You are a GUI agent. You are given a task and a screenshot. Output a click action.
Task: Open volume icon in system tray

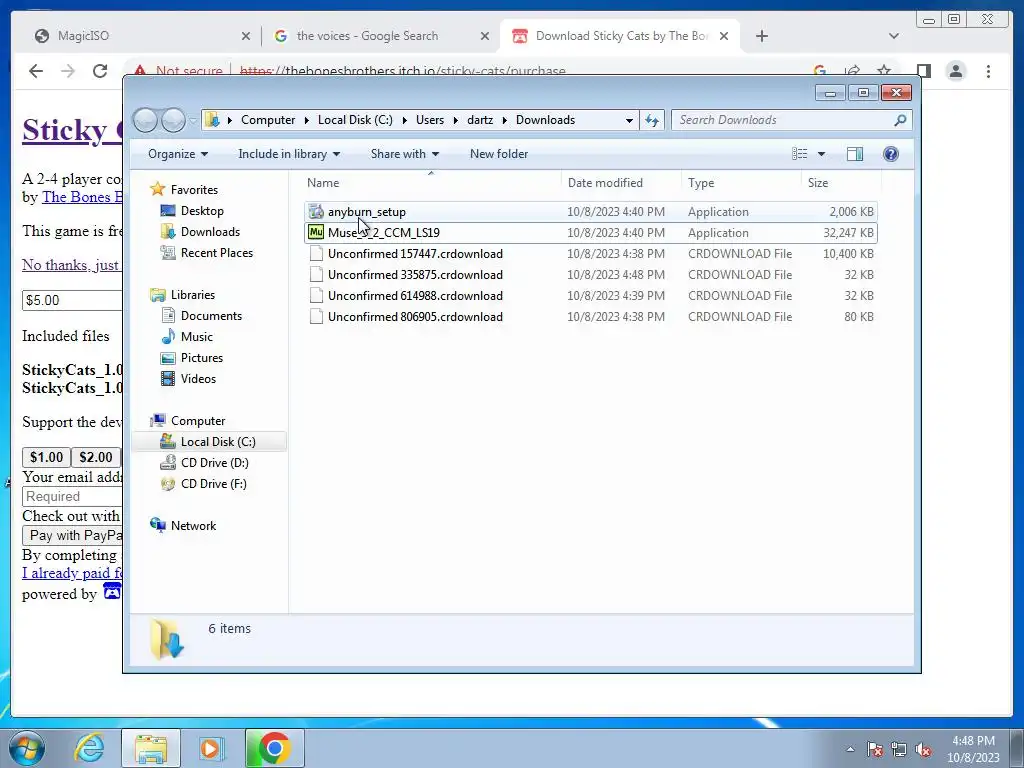click(x=923, y=749)
